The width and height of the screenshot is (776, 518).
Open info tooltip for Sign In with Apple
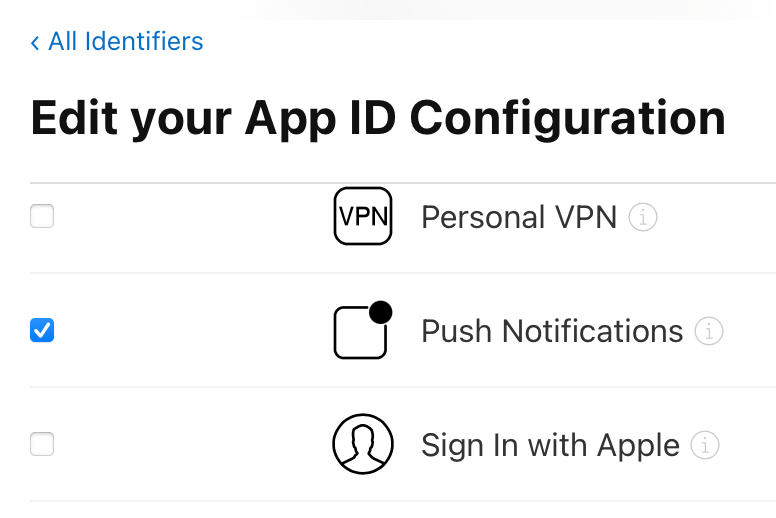(705, 445)
